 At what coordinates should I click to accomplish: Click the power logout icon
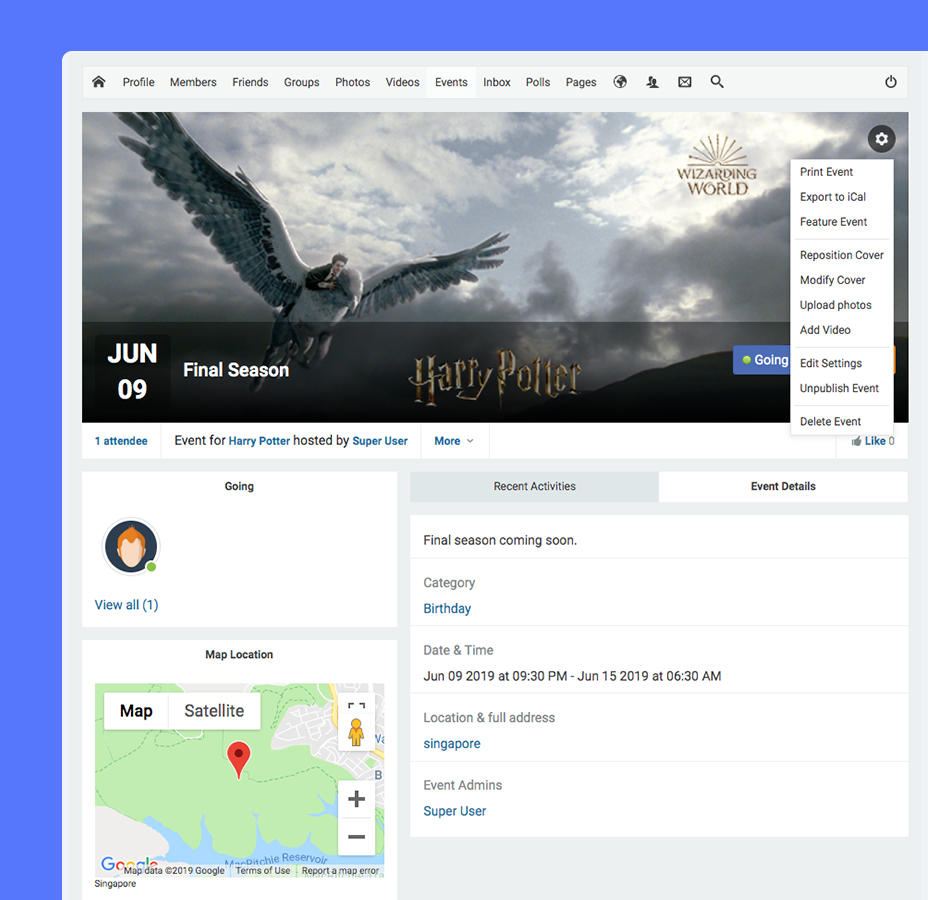[x=891, y=82]
